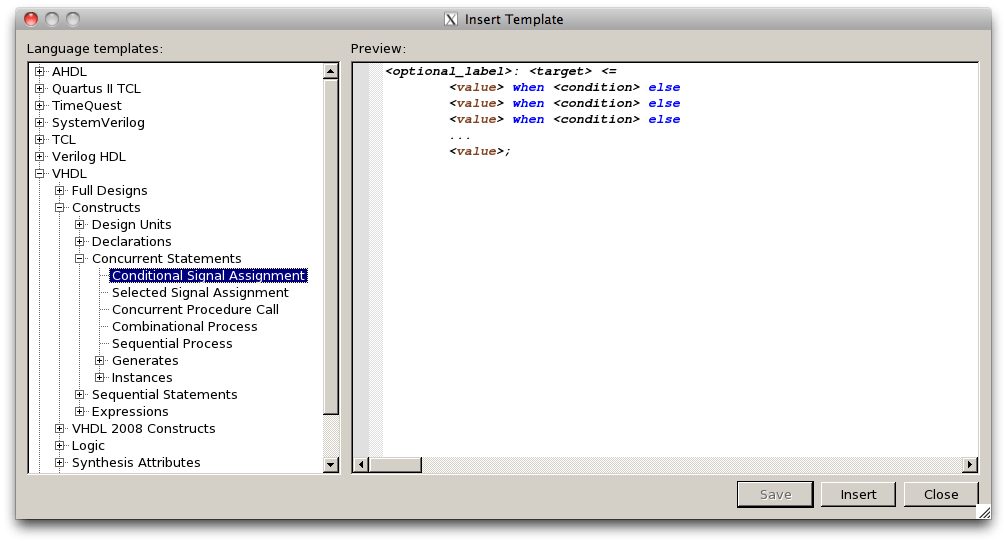The height and width of the screenshot is (543, 1007).
Task: Expand the Generates node
Action: [x=100, y=361]
